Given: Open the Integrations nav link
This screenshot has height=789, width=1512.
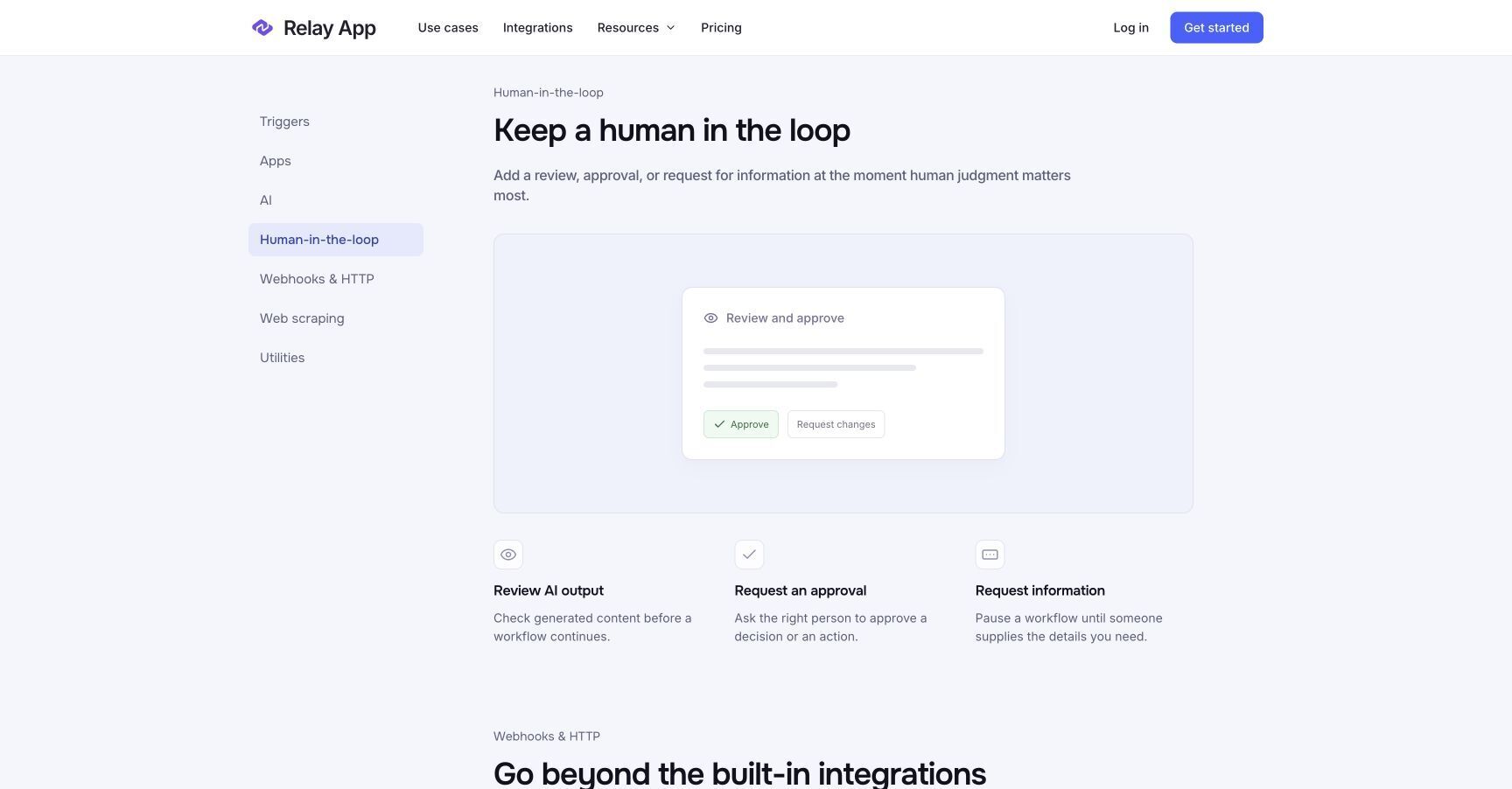Looking at the screenshot, I should coord(537,28).
